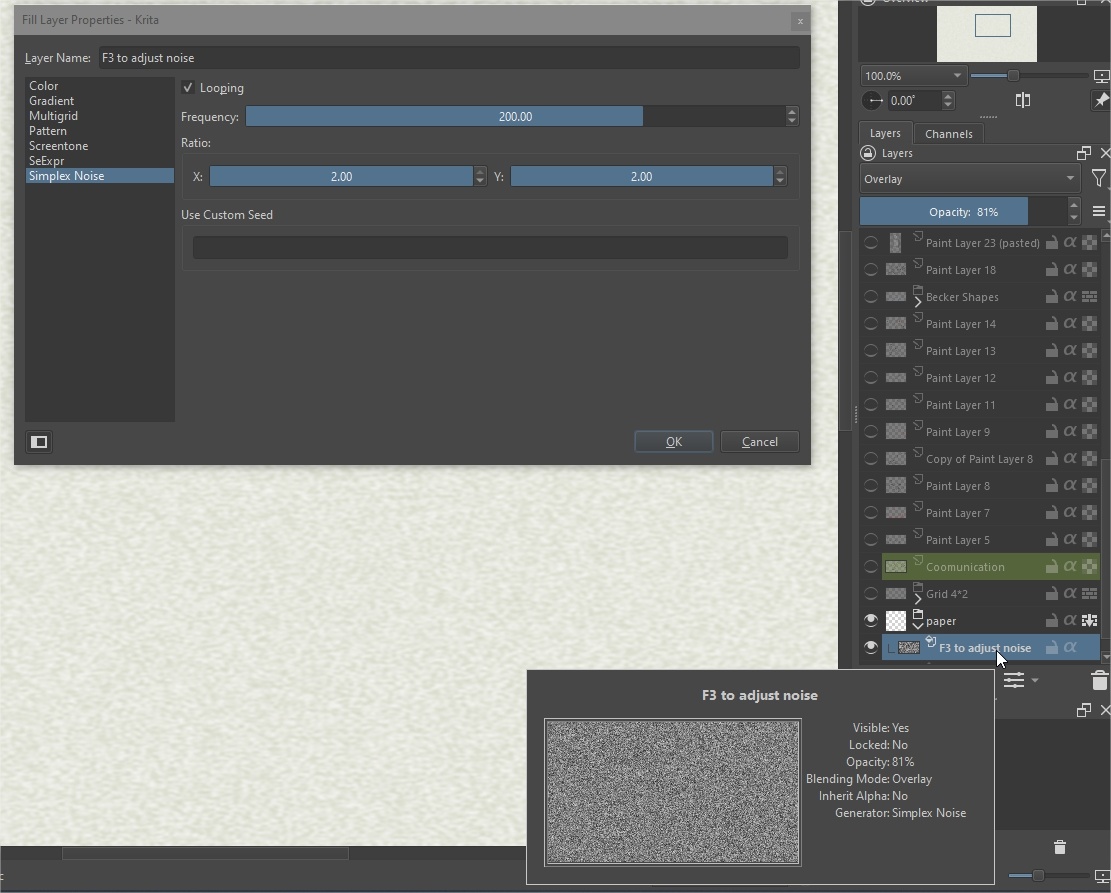Toggle alpha inheritance on Paint Layer 13
Viewport: 1111px width, 893px height.
(1070, 351)
